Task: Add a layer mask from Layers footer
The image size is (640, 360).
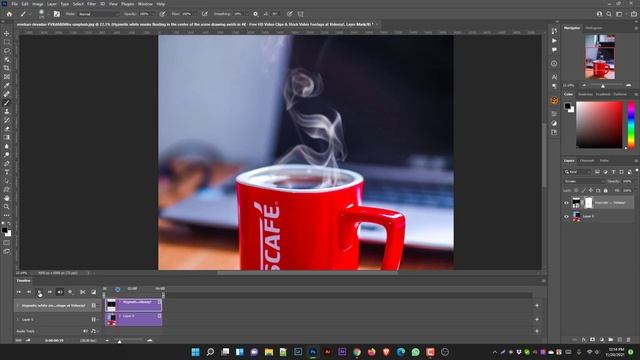Action: pos(593,340)
